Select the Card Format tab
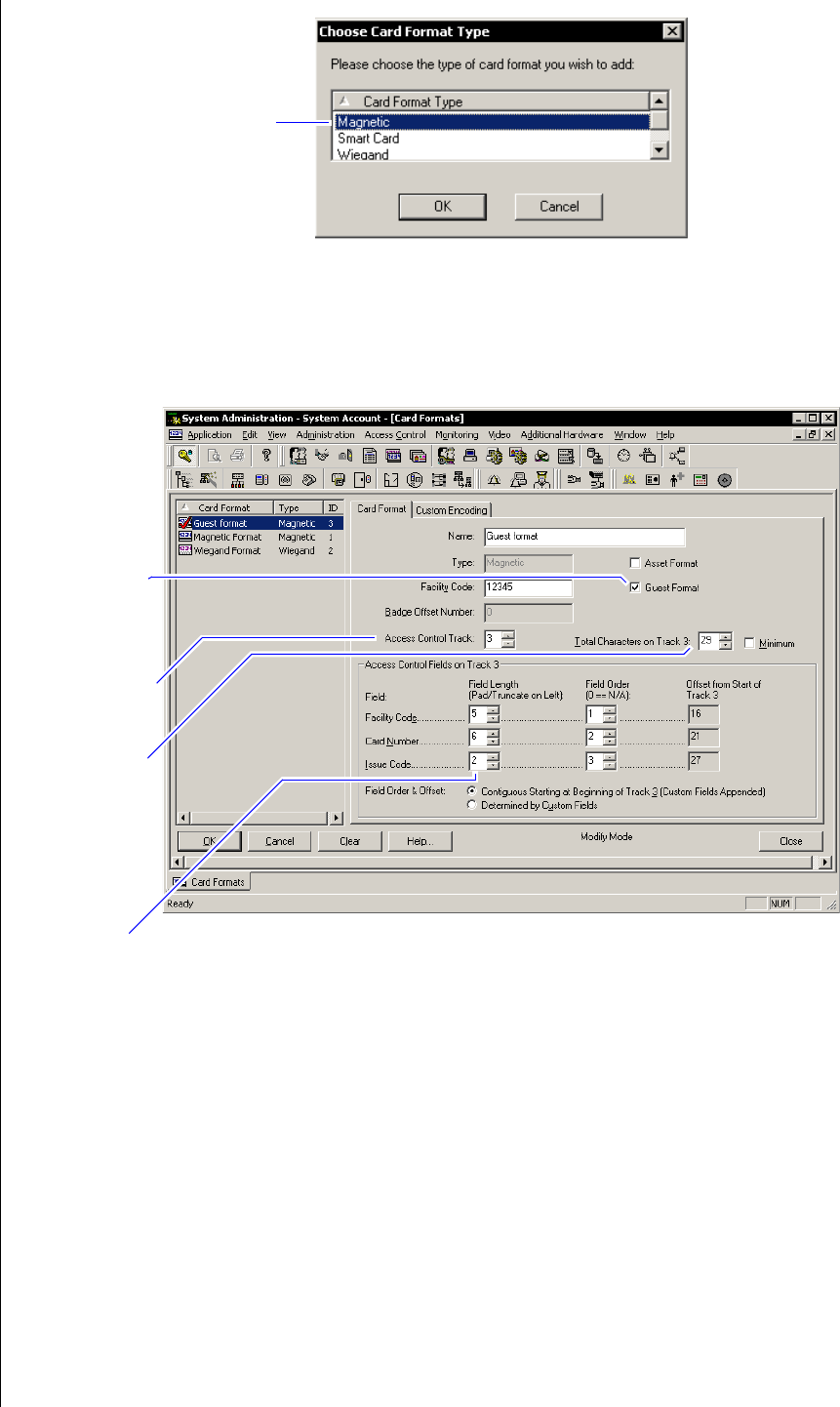The width and height of the screenshot is (840, 1407). click(381, 508)
